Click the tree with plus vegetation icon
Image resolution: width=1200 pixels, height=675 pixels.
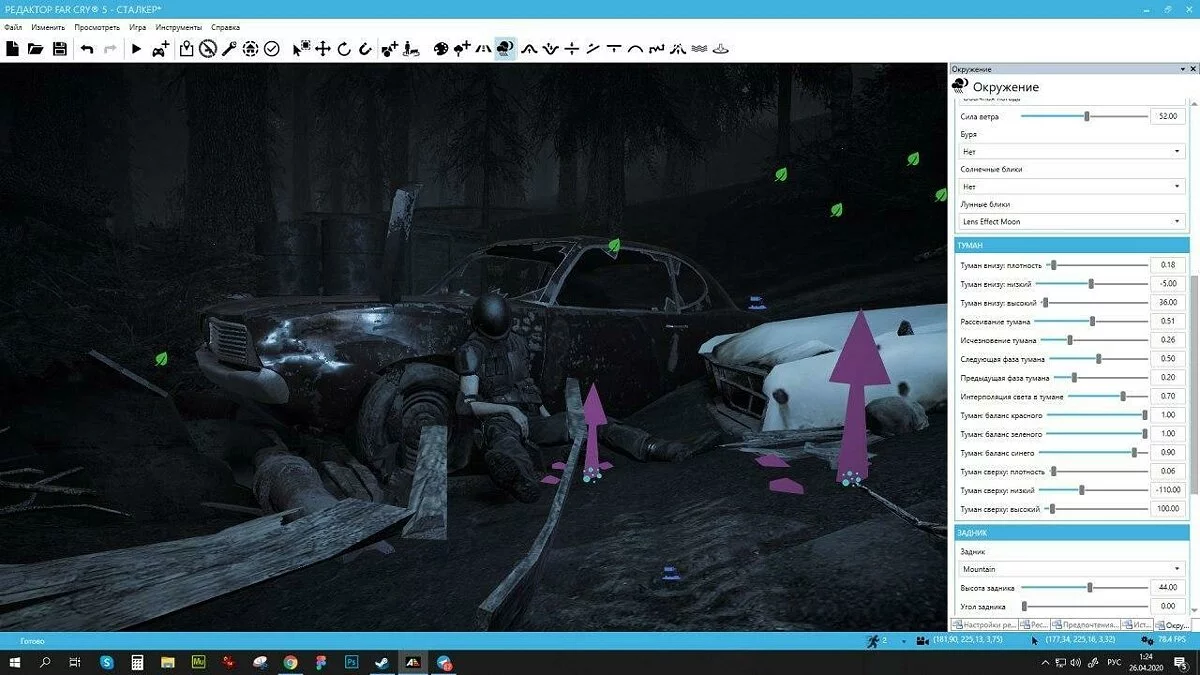[x=462, y=48]
